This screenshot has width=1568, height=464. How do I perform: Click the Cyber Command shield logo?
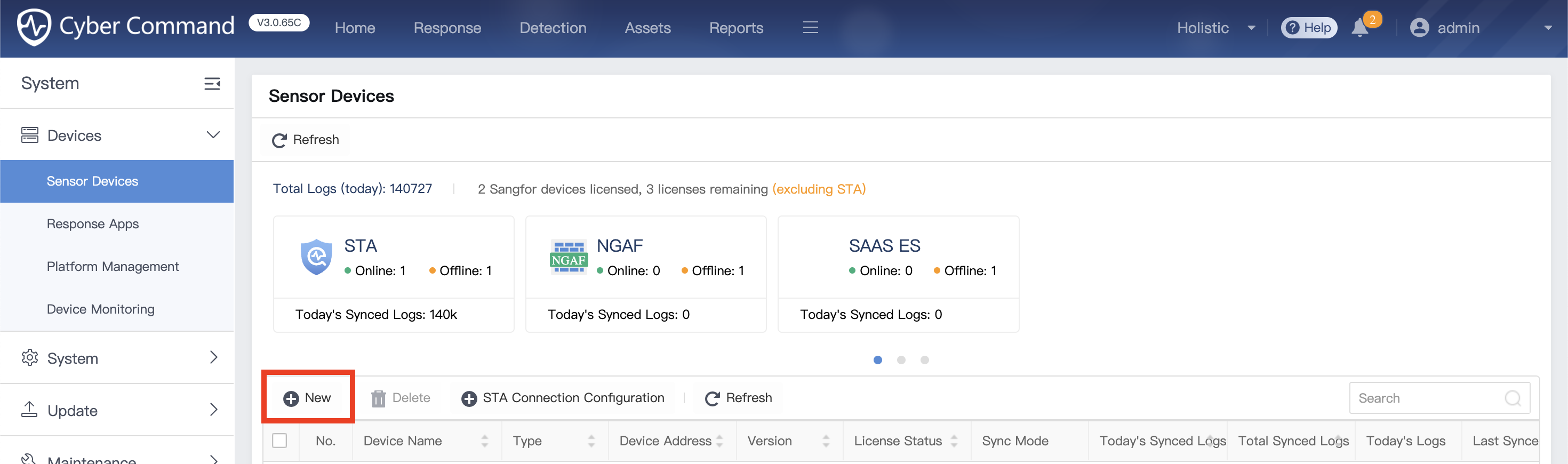pos(34,27)
